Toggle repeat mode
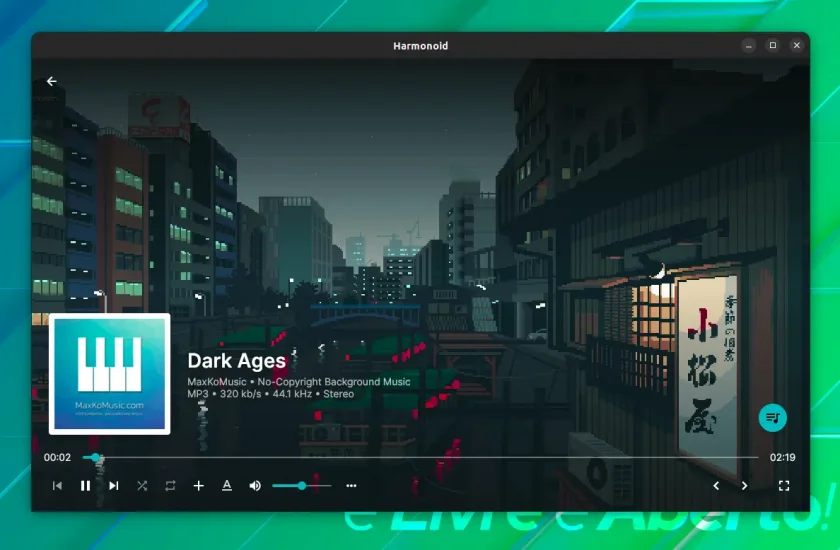Screen dimensions: 840x550 170,486
